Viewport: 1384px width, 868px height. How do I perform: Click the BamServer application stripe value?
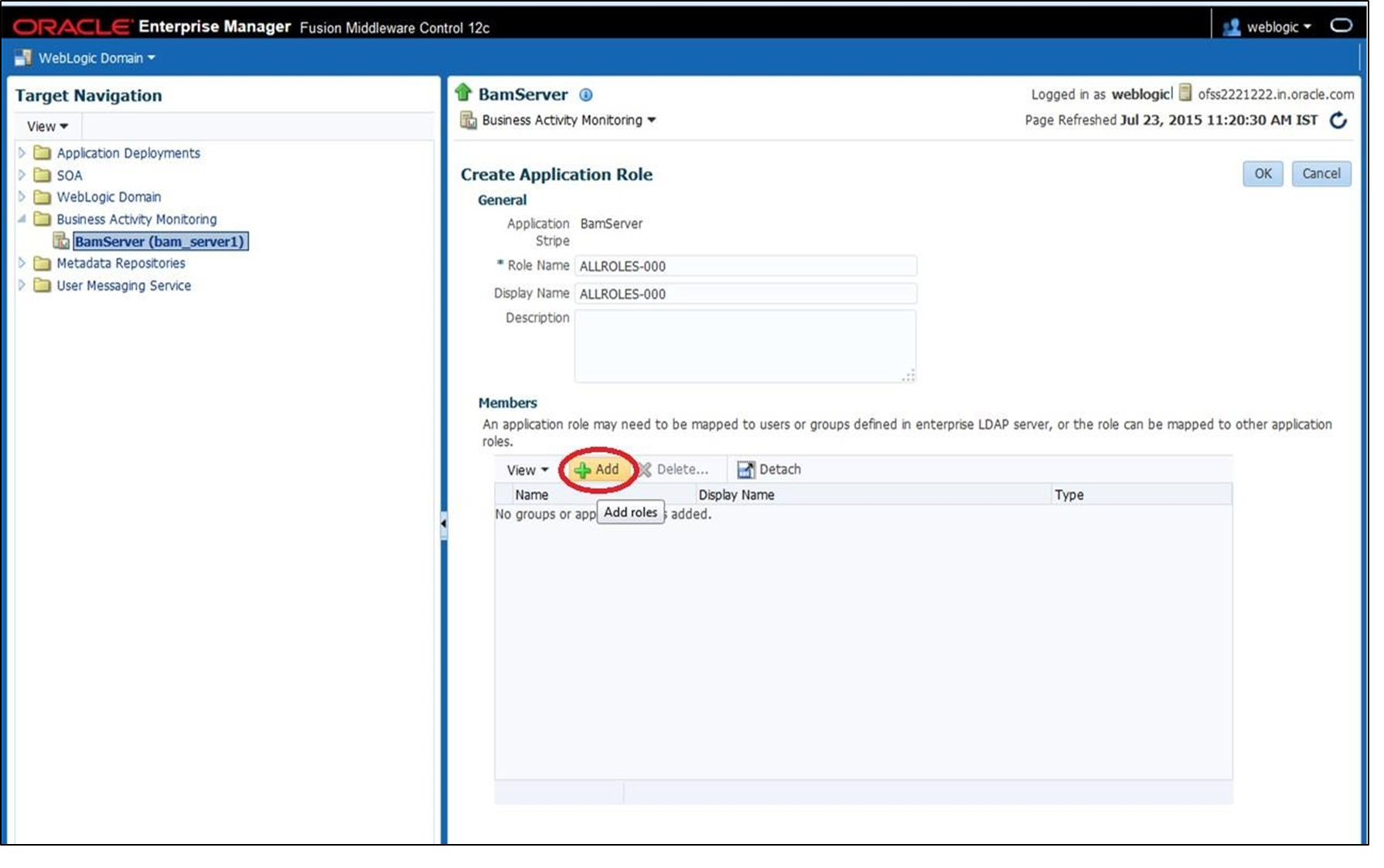pyautogui.click(x=611, y=224)
